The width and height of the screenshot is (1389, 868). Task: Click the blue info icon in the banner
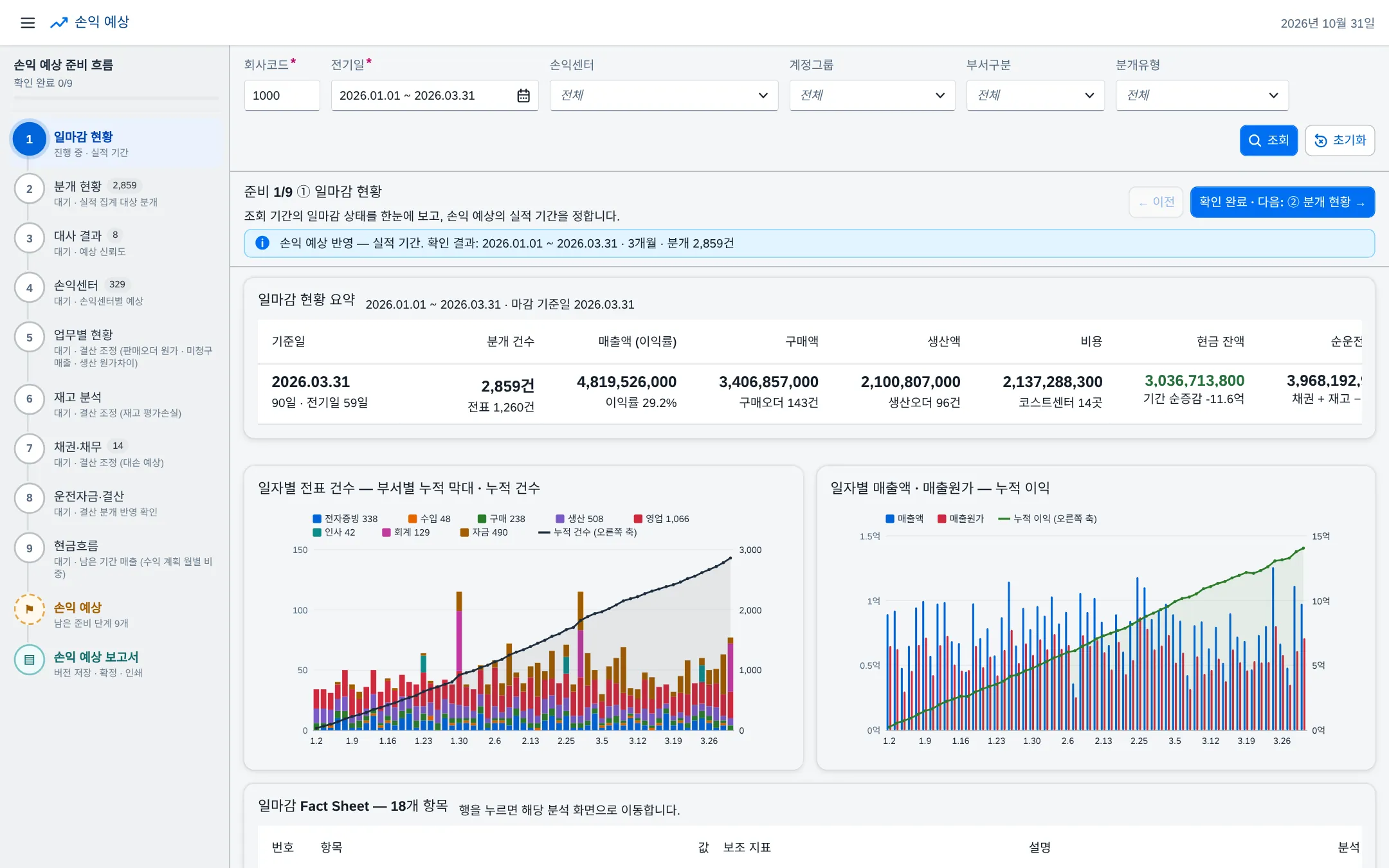click(x=262, y=243)
